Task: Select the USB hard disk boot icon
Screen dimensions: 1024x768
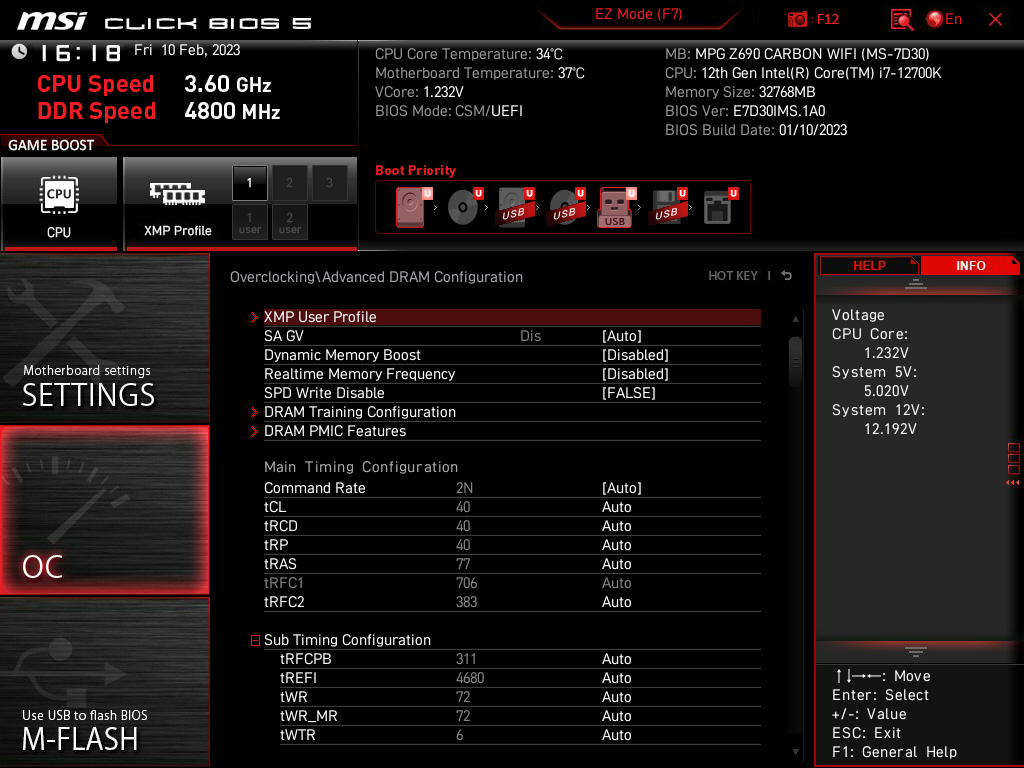Action: point(515,207)
